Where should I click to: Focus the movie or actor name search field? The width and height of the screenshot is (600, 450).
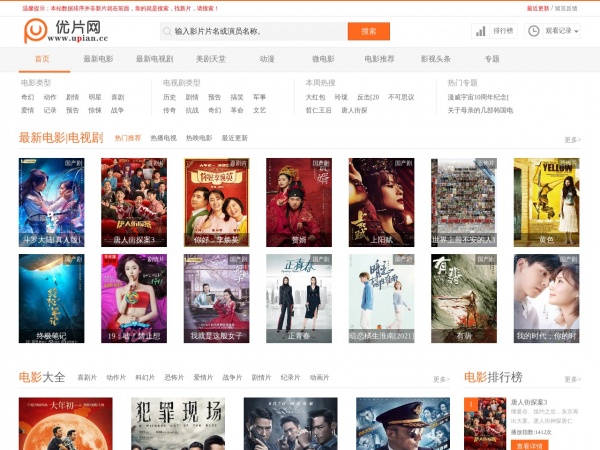254,31
